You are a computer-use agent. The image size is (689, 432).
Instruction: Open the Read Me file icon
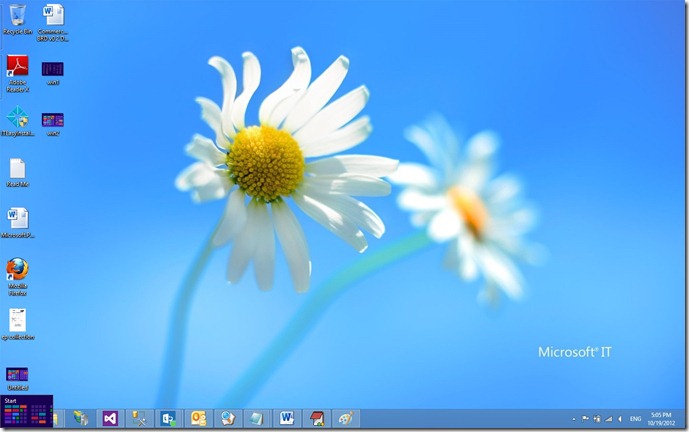point(18,173)
